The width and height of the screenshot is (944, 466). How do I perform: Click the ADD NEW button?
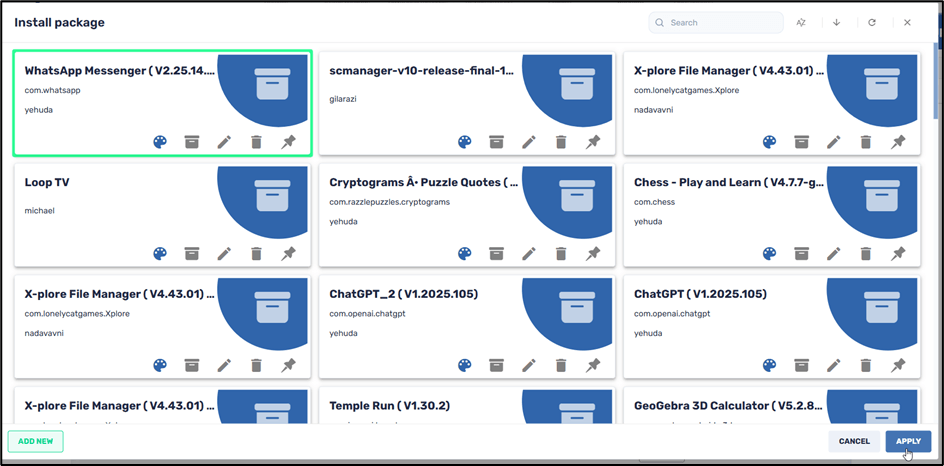pos(35,441)
